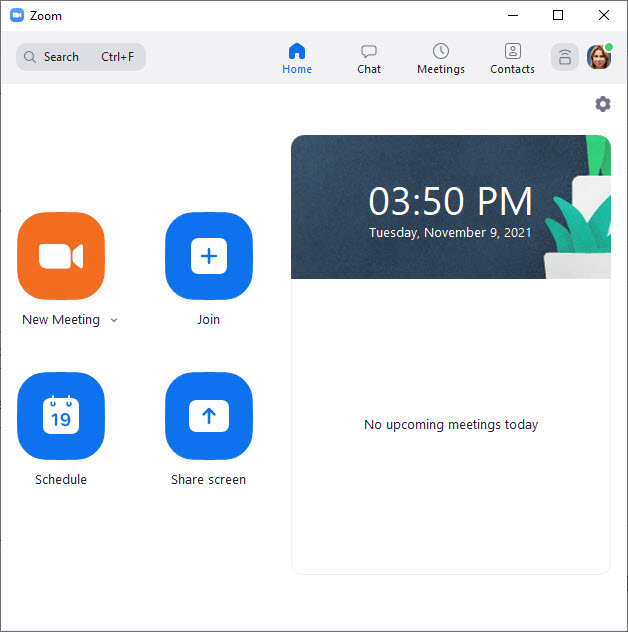The height and width of the screenshot is (632, 628).
Task: Click the 'Share screen' label
Action: 208,480
